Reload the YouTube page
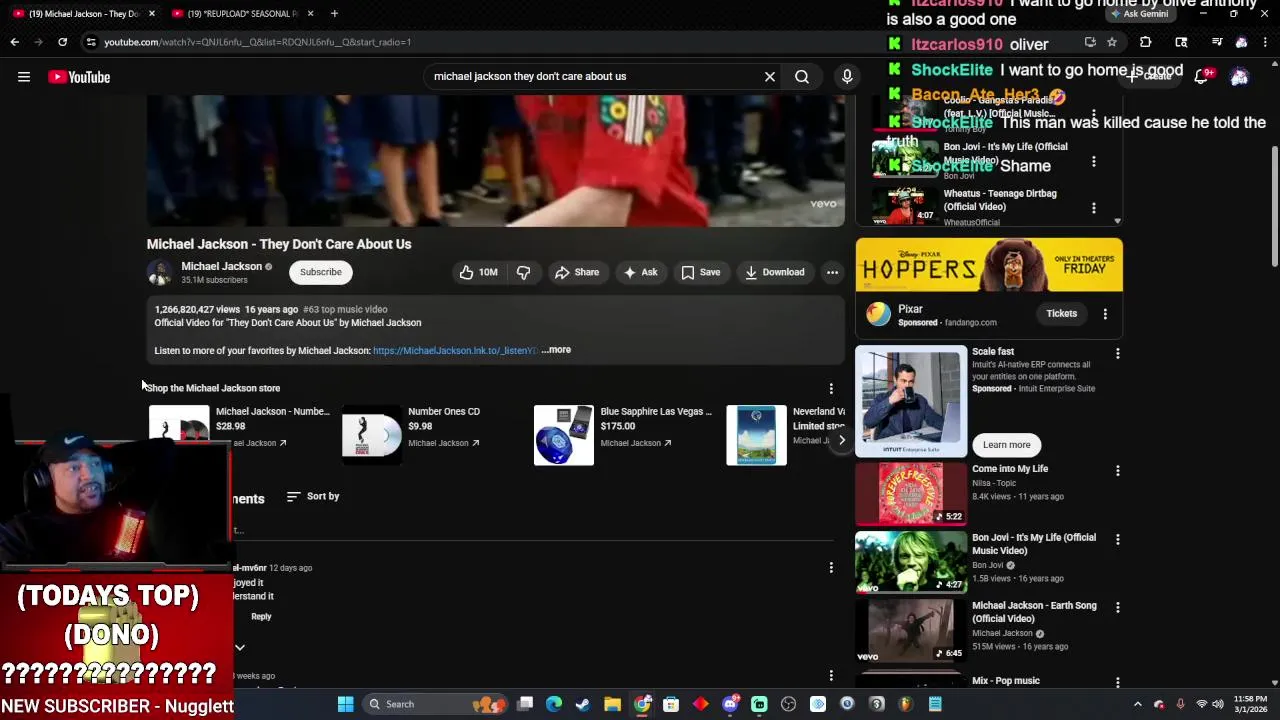Viewport: 1280px width, 720px height. [x=62, y=42]
